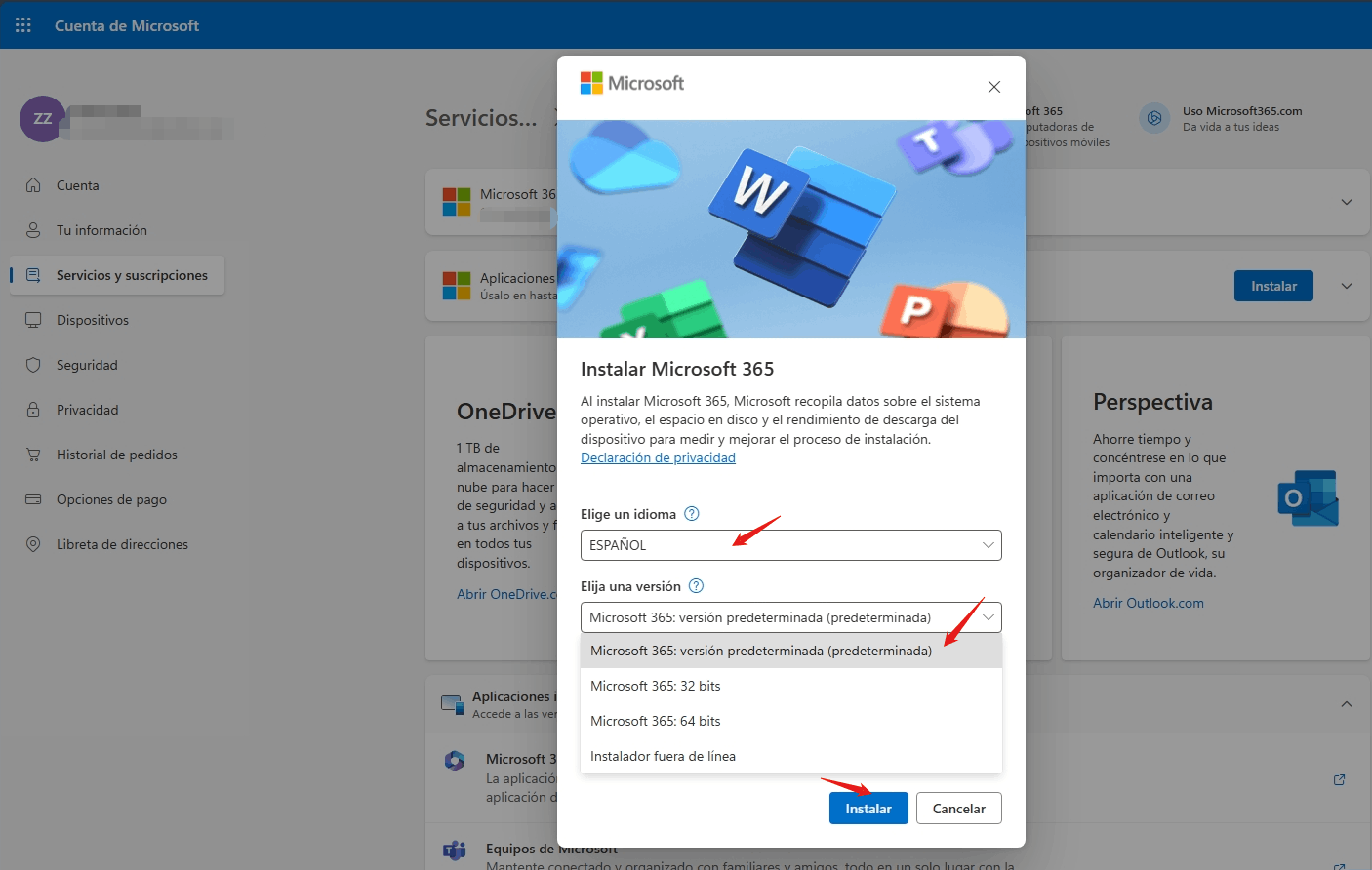Click the Cuenta home icon

coord(33,185)
